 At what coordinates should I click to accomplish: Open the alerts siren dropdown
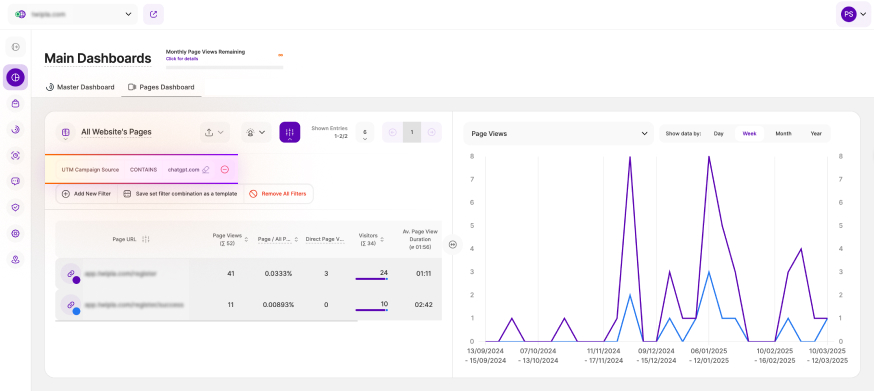click(x=256, y=132)
